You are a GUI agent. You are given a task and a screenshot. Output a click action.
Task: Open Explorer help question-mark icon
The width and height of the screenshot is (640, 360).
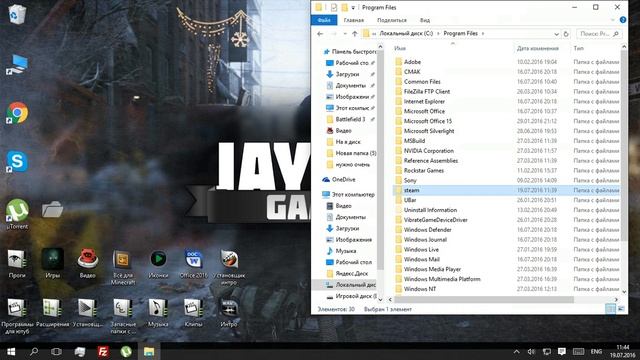[x=623, y=20]
